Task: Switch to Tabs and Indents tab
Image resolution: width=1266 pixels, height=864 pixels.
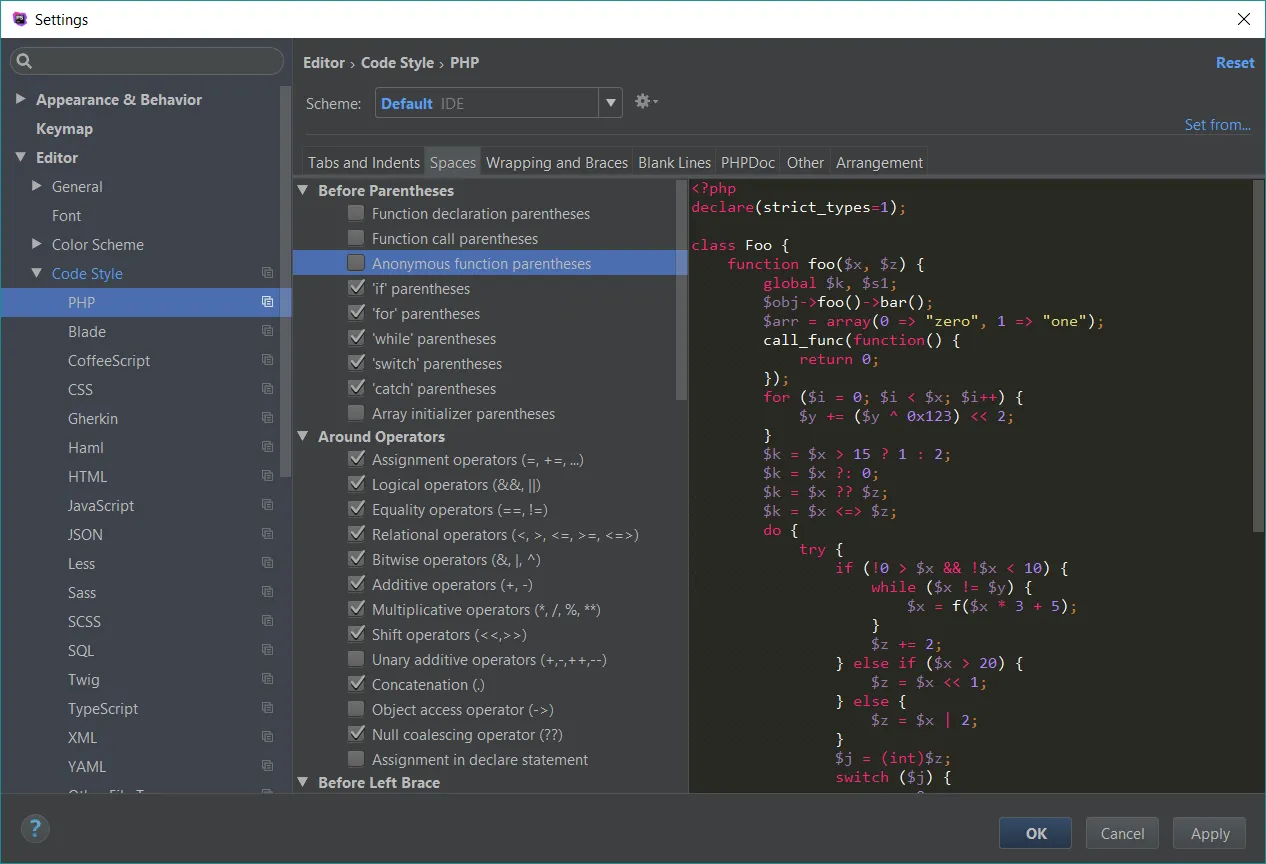Action: (364, 162)
